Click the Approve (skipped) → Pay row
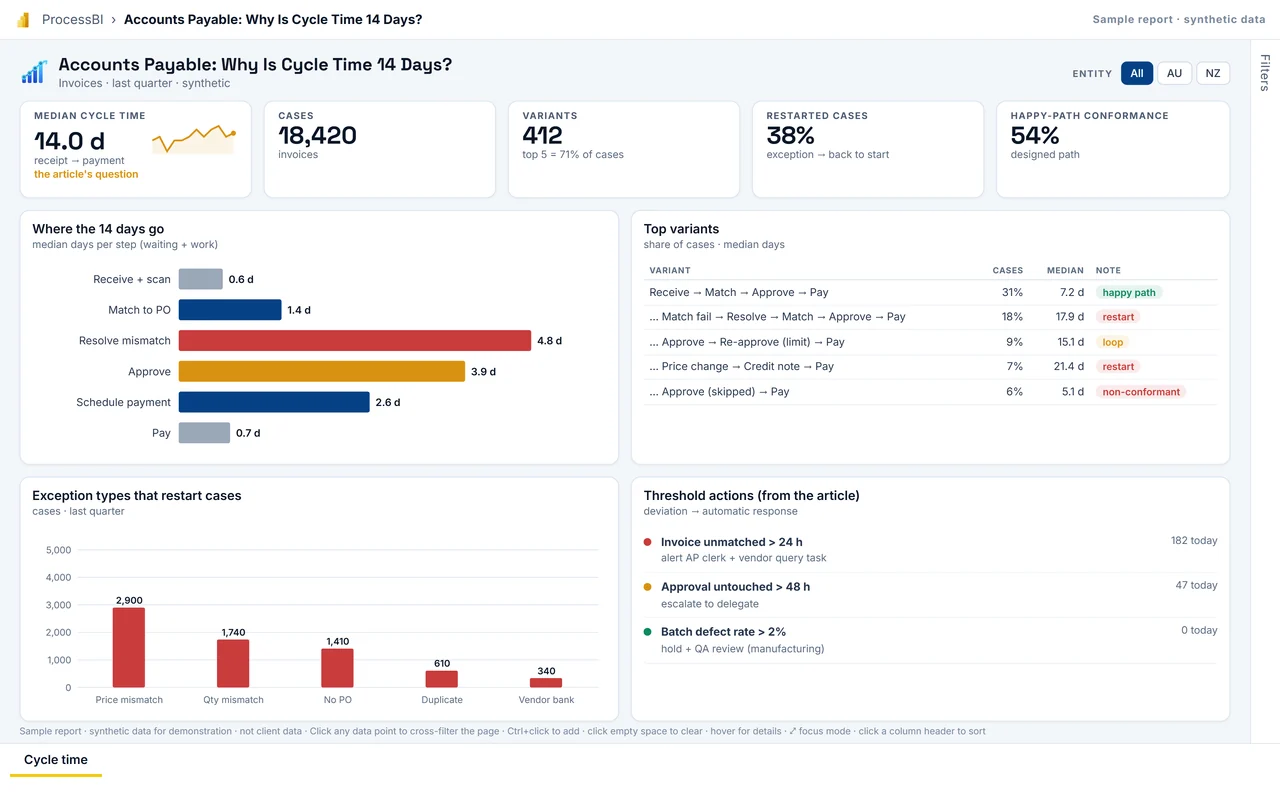 pyautogui.click(x=930, y=392)
